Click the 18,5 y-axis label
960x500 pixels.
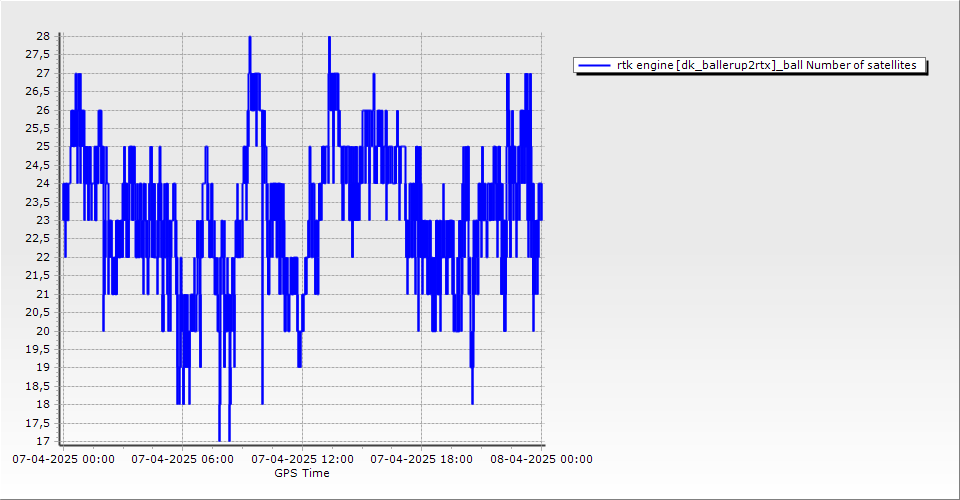[x=37, y=386]
